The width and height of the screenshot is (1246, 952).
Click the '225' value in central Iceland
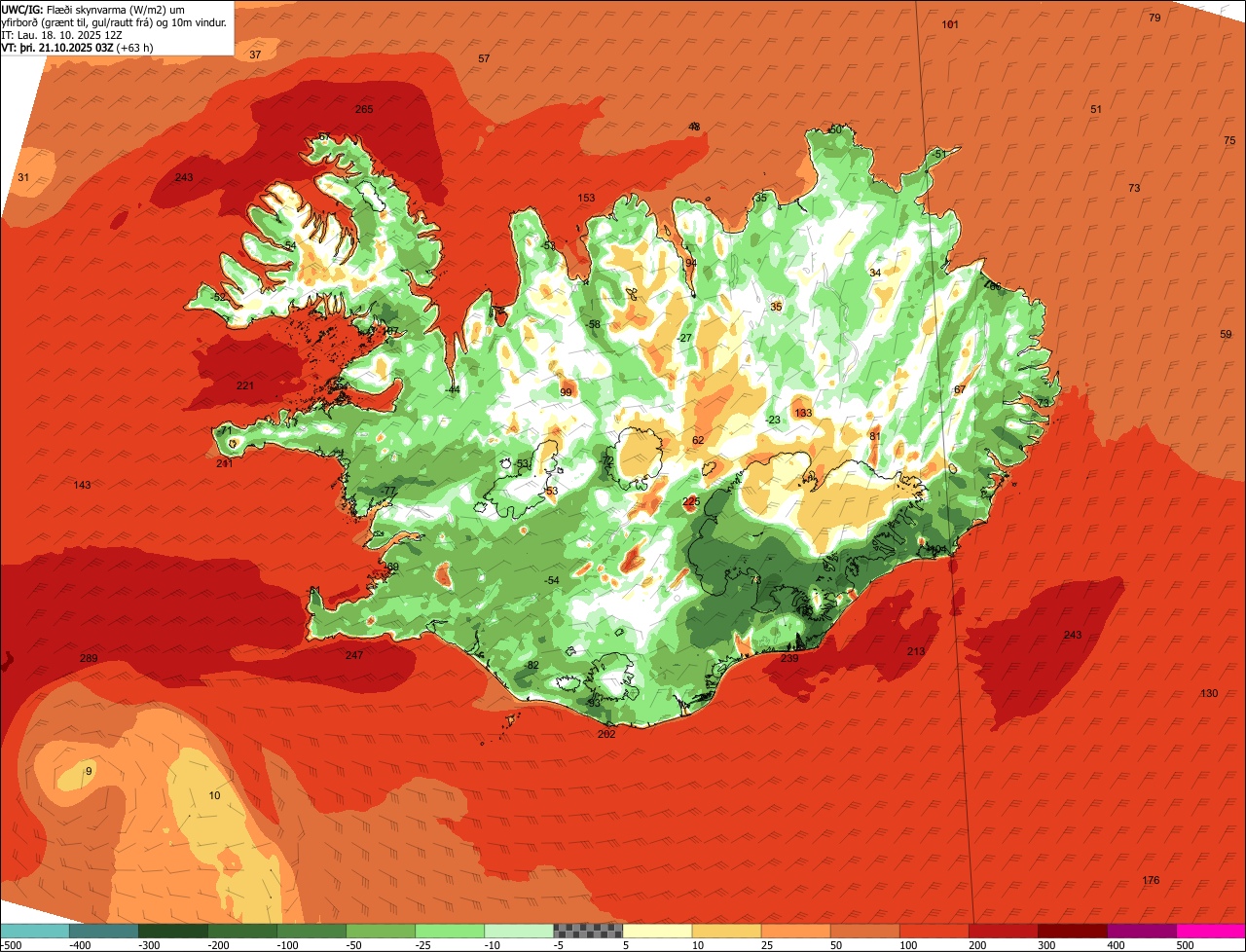tap(691, 501)
